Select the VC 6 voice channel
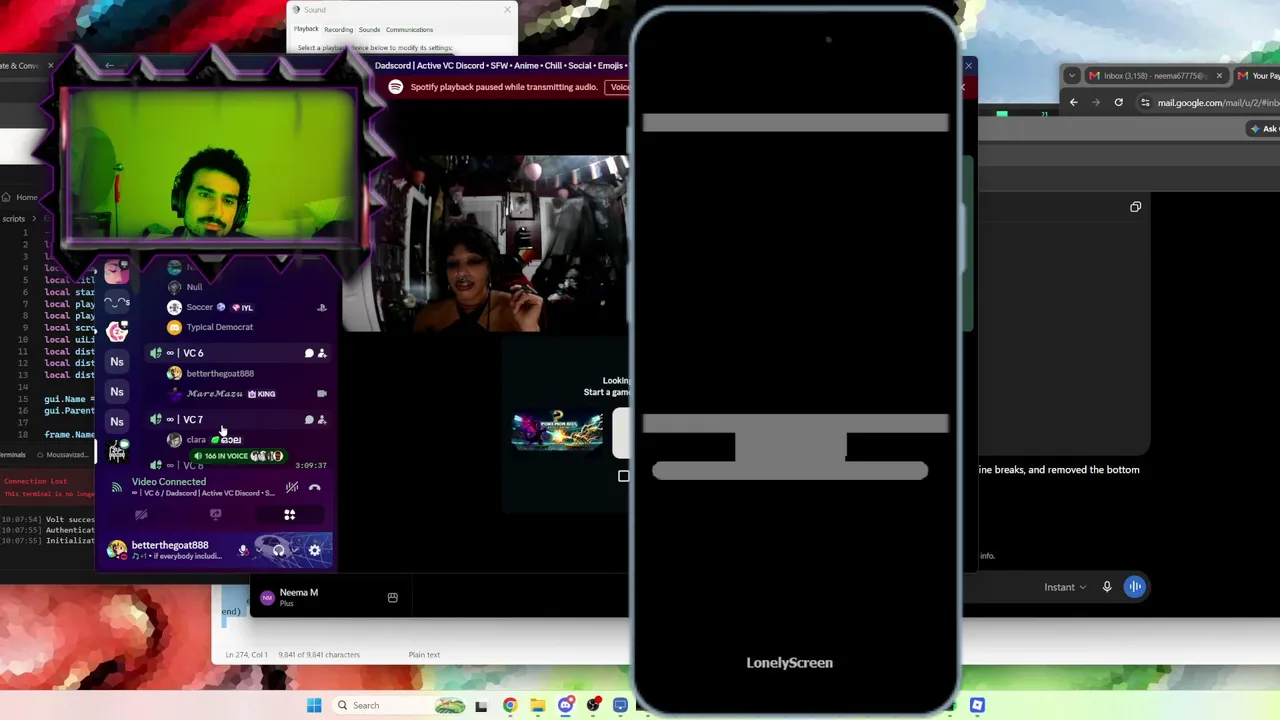This screenshot has height=720, width=1280. 238,353
